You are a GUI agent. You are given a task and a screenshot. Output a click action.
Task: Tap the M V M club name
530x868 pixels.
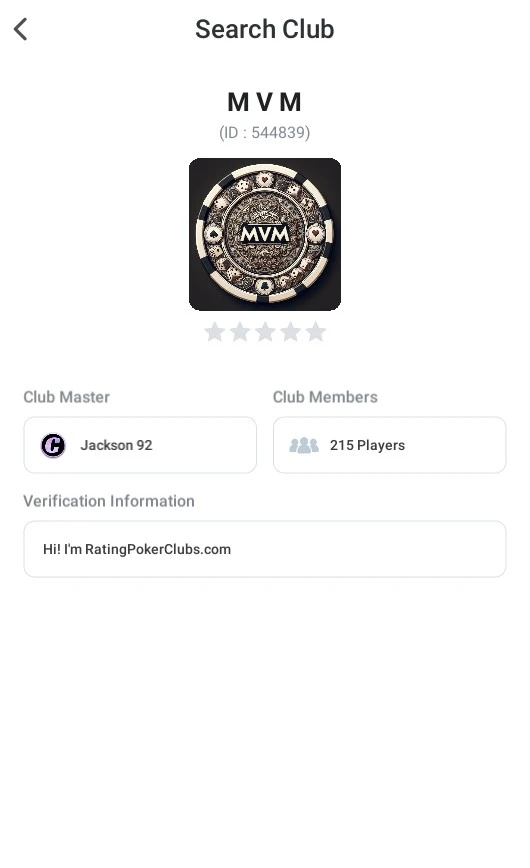(x=265, y=102)
